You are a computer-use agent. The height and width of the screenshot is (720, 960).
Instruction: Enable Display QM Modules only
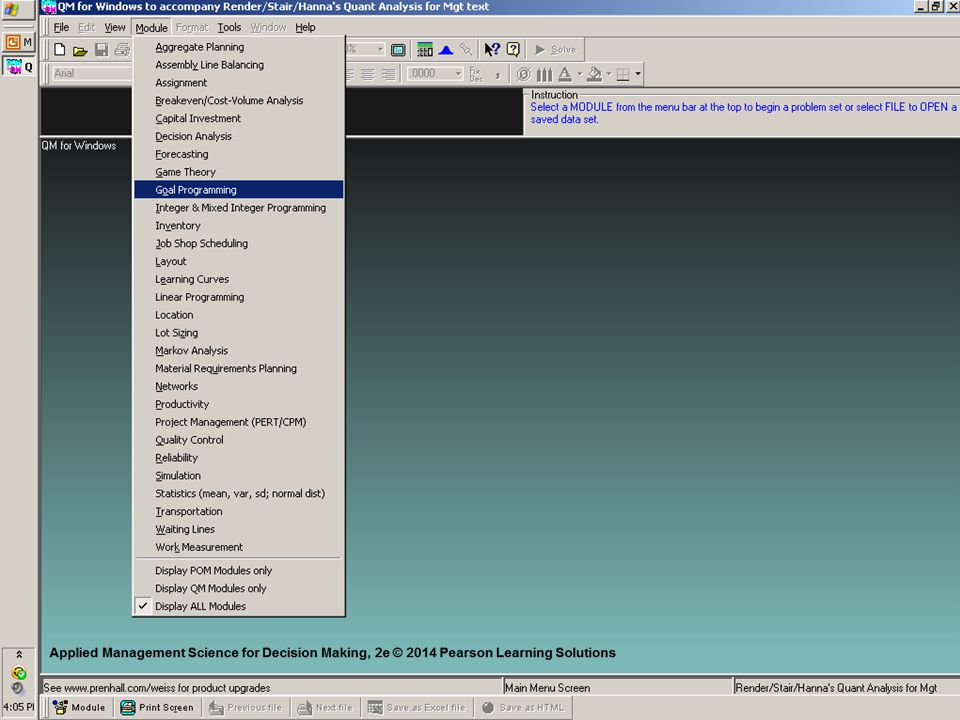pyautogui.click(x=239, y=588)
